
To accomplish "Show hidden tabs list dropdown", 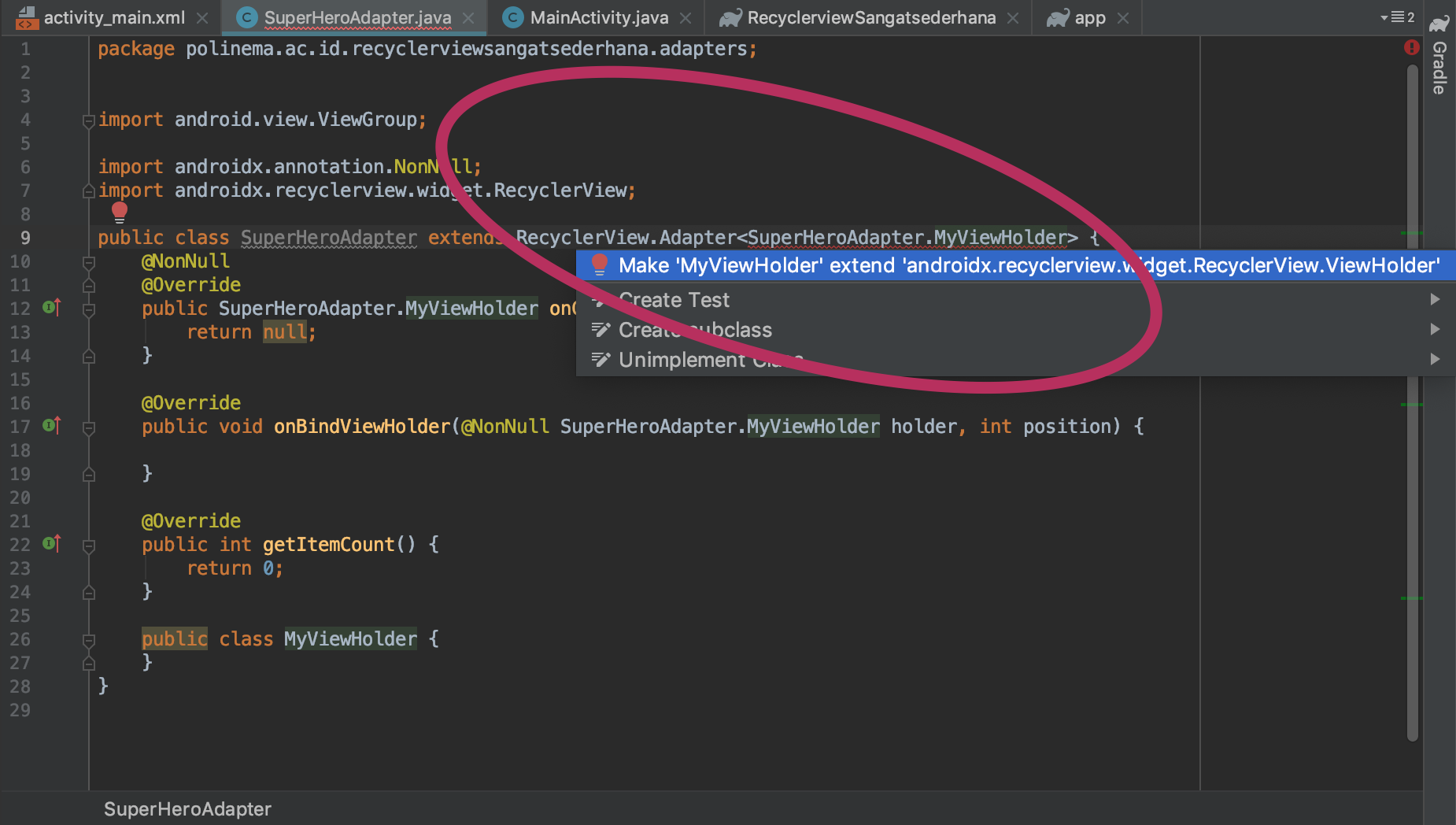I will 1397,17.
